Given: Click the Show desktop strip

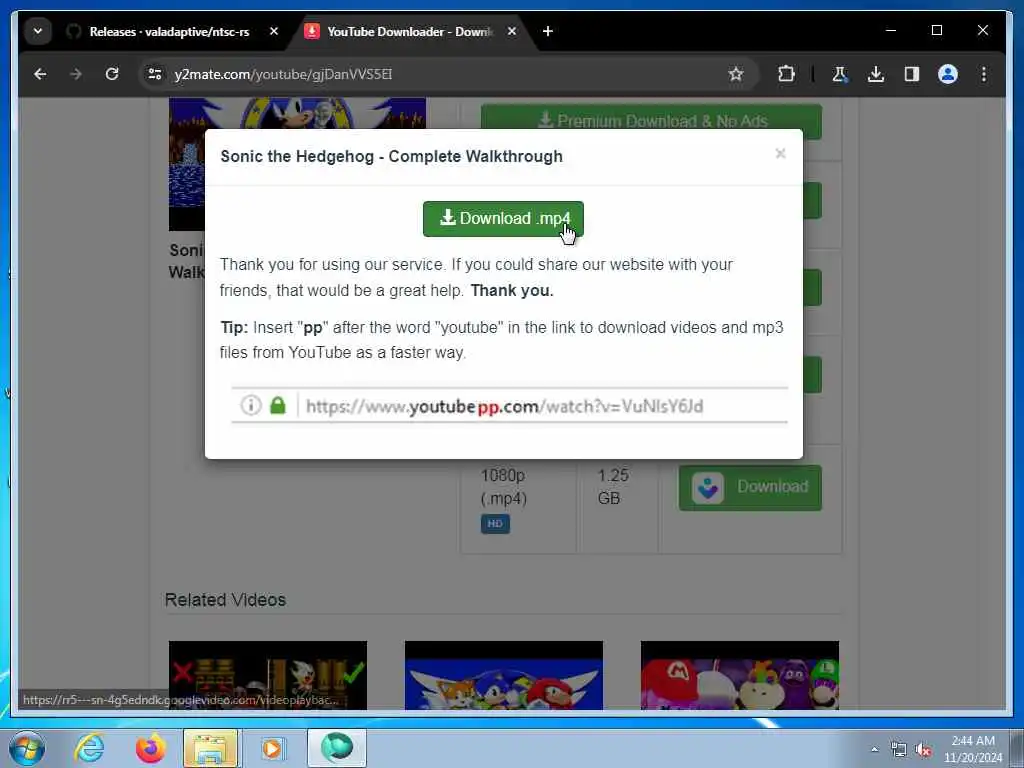Looking at the screenshot, I should [x=1017, y=748].
